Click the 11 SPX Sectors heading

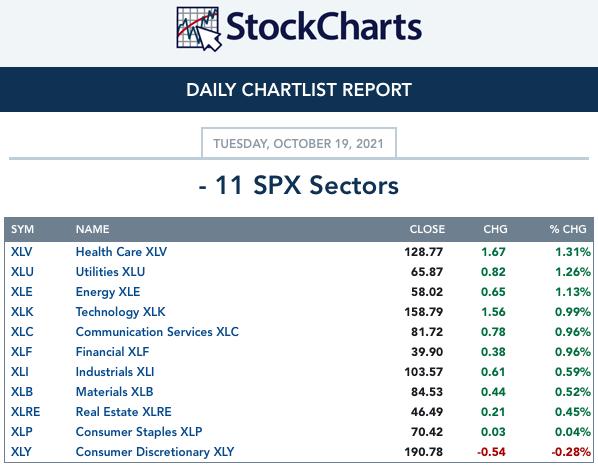pyautogui.click(x=299, y=185)
